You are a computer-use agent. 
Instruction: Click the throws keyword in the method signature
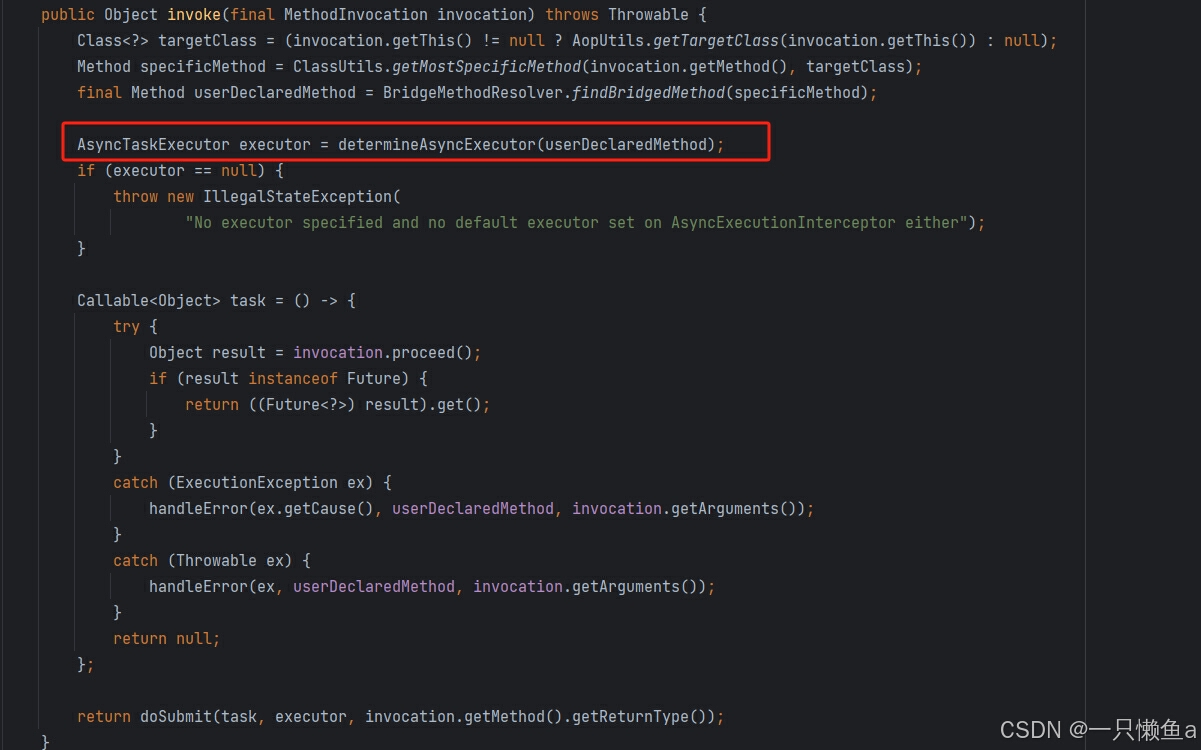click(x=572, y=14)
